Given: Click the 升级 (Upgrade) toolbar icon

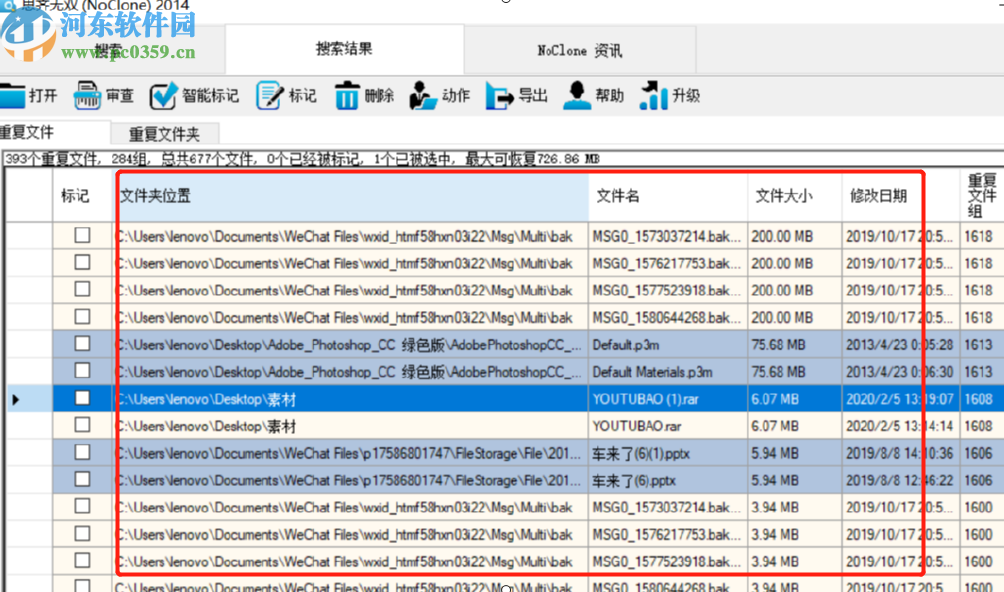Looking at the screenshot, I should coord(653,96).
